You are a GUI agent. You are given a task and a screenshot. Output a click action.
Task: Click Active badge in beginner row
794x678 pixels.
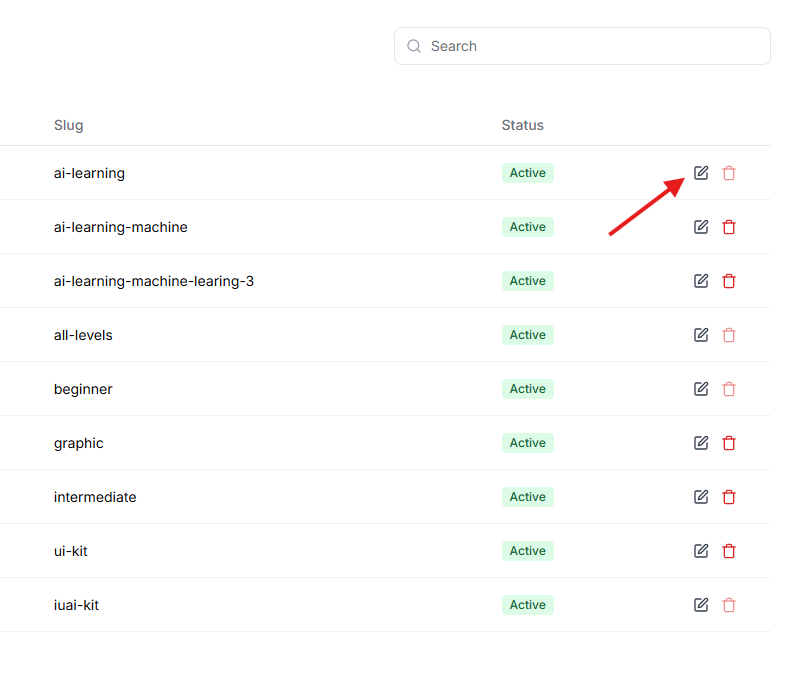[528, 389]
